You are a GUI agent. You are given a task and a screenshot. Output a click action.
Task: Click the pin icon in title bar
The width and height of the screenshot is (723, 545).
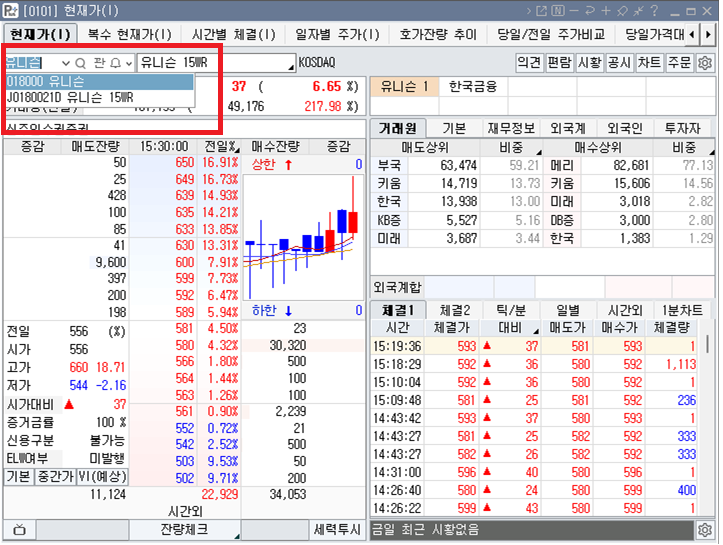[622, 10]
